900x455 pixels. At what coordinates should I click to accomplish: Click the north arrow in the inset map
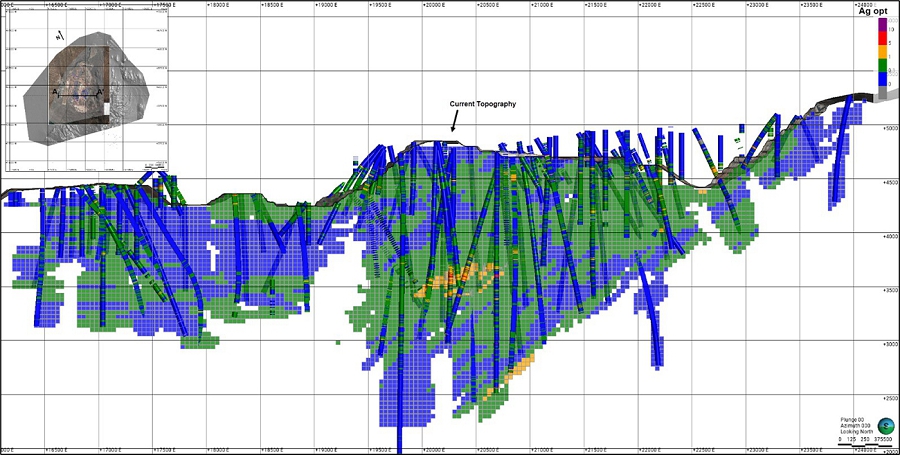(58, 34)
